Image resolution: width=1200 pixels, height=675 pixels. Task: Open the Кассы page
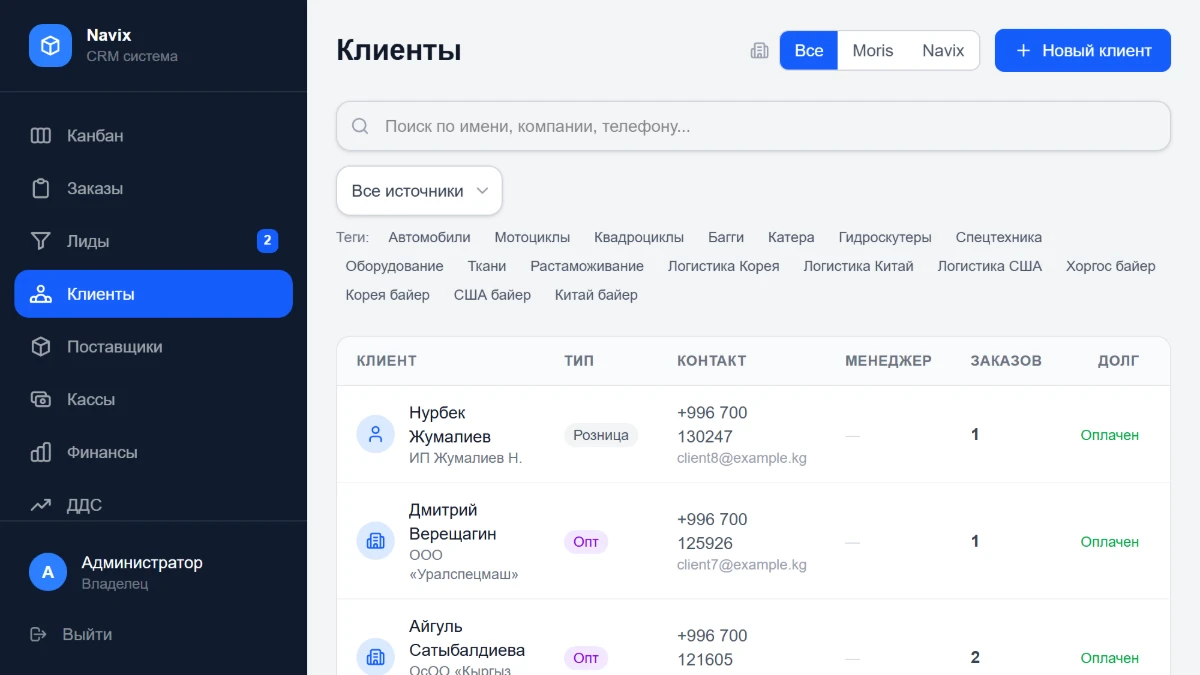[x=154, y=399]
